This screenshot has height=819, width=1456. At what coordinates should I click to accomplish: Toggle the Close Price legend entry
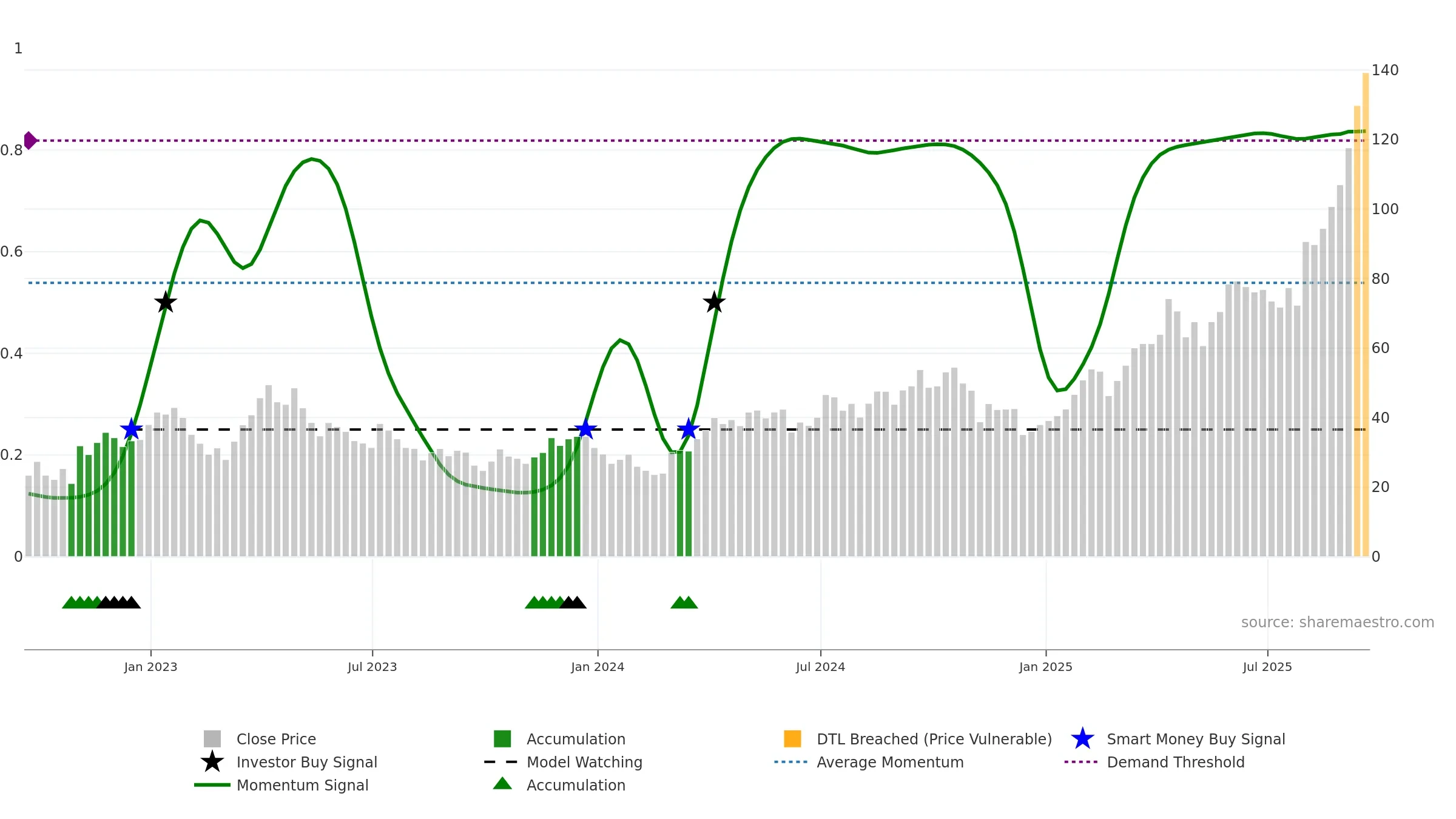pos(276,739)
